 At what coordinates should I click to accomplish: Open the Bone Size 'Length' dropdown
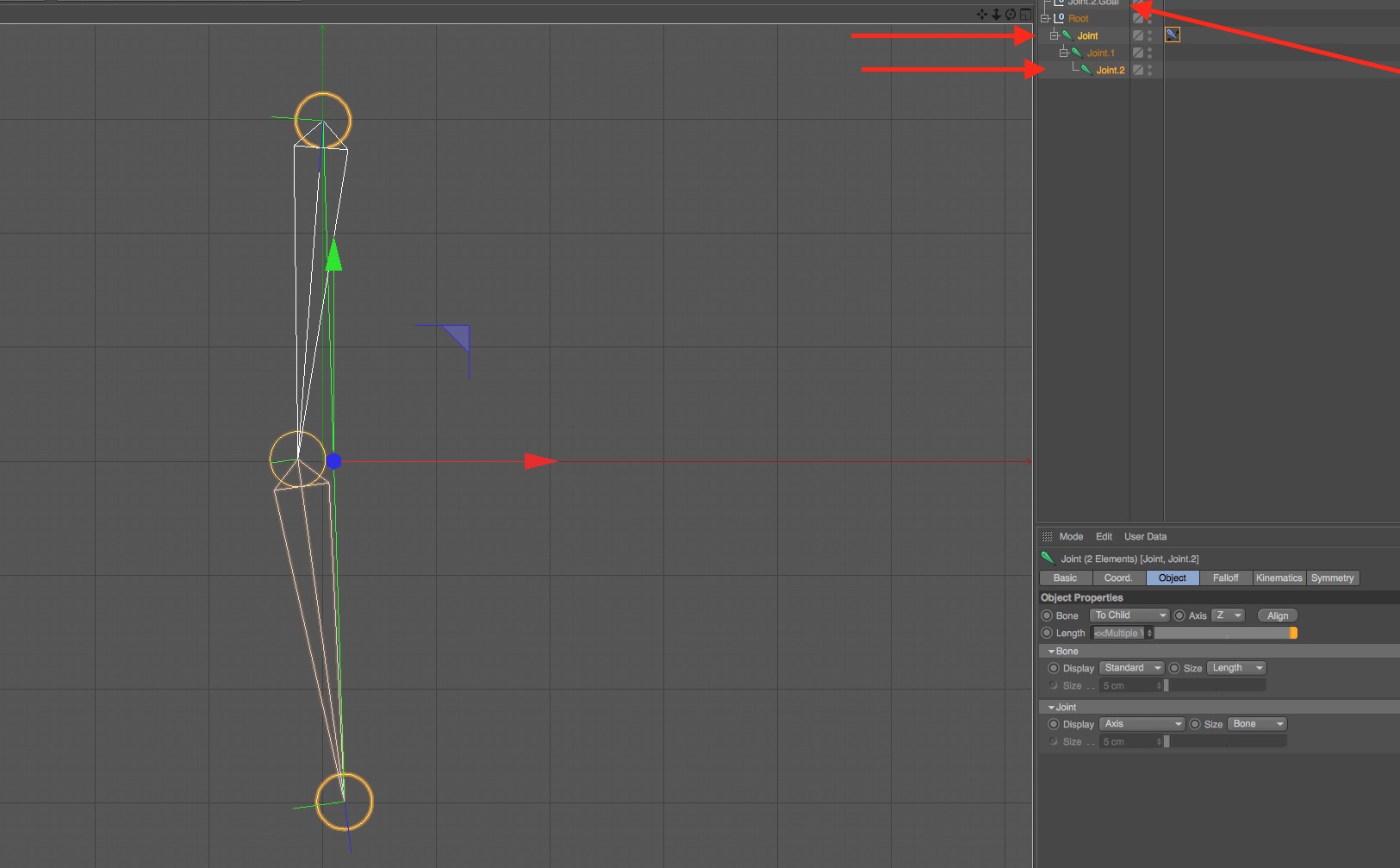click(1237, 668)
